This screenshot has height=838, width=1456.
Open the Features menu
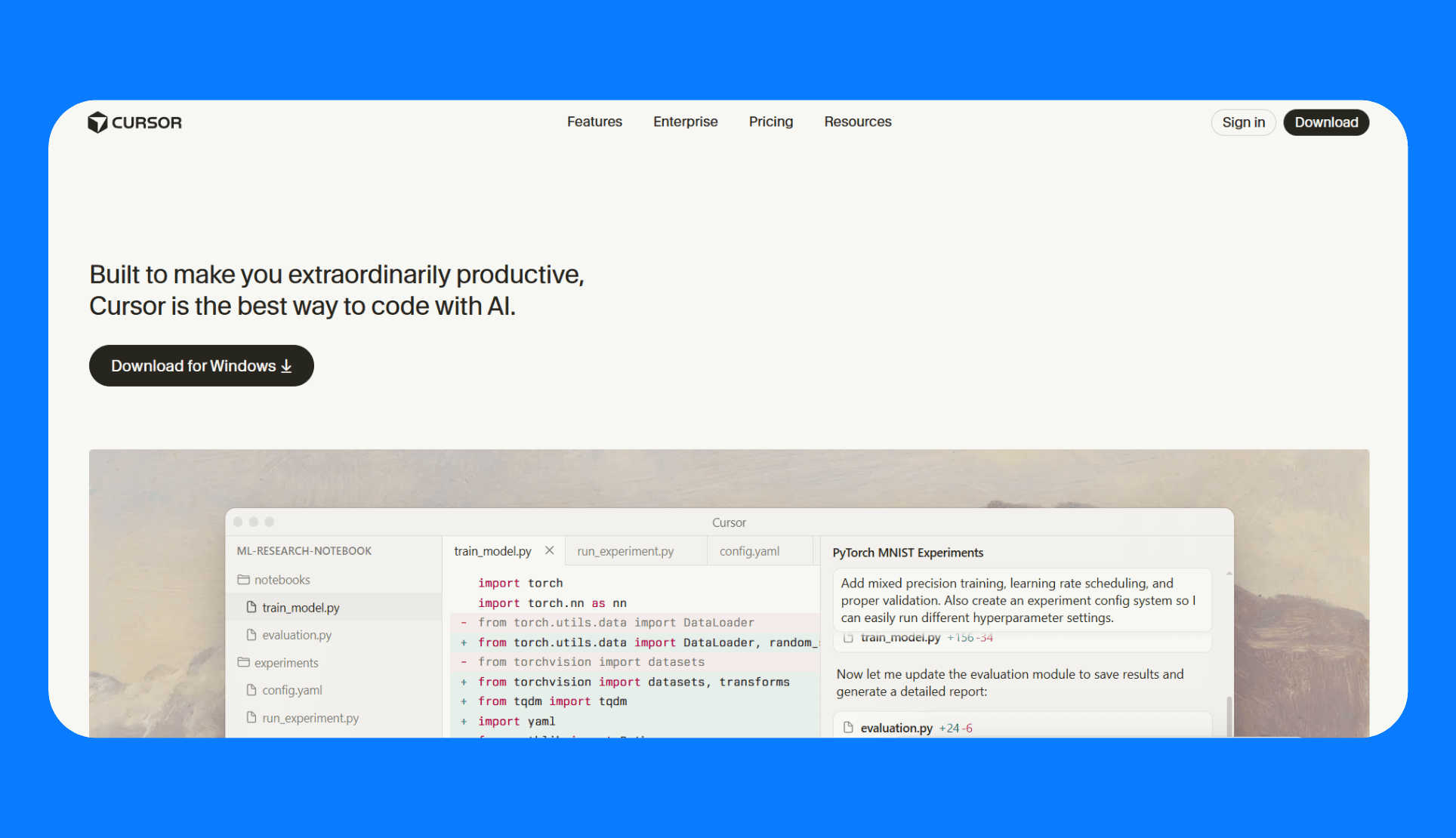tap(594, 122)
